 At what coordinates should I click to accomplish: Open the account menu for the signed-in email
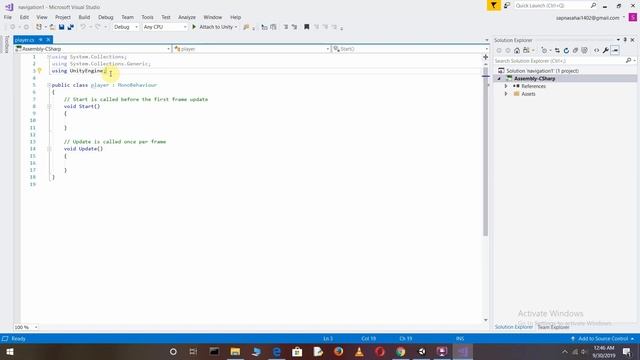point(590,18)
